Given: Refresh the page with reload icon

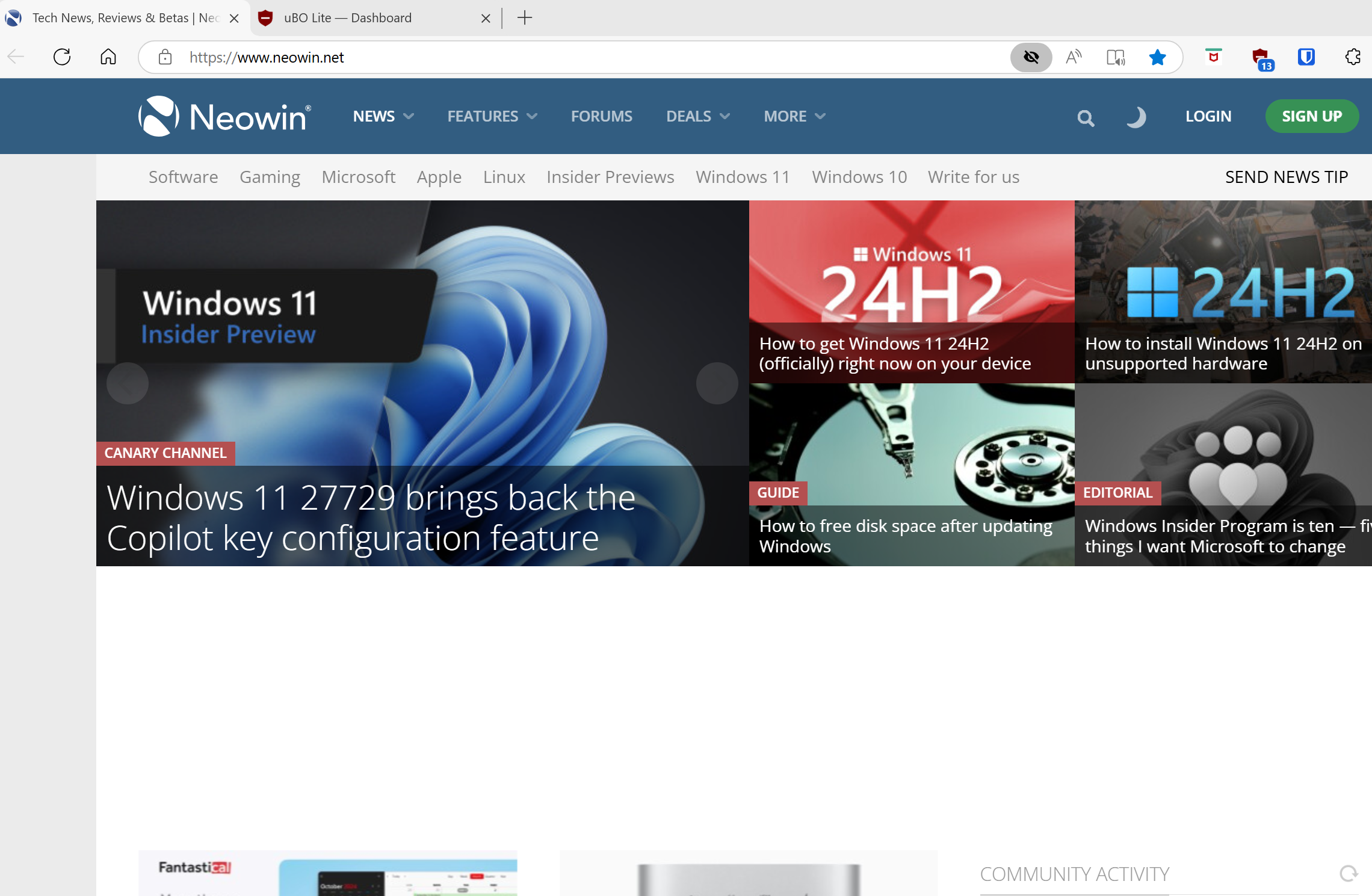Looking at the screenshot, I should [x=62, y=57].
